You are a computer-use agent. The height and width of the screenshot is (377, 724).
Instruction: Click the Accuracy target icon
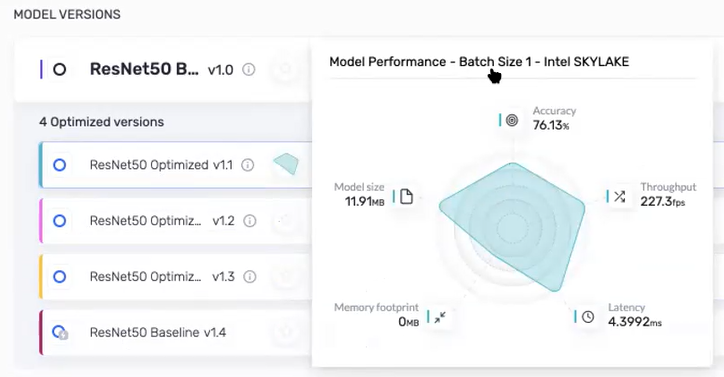[512, 121]
